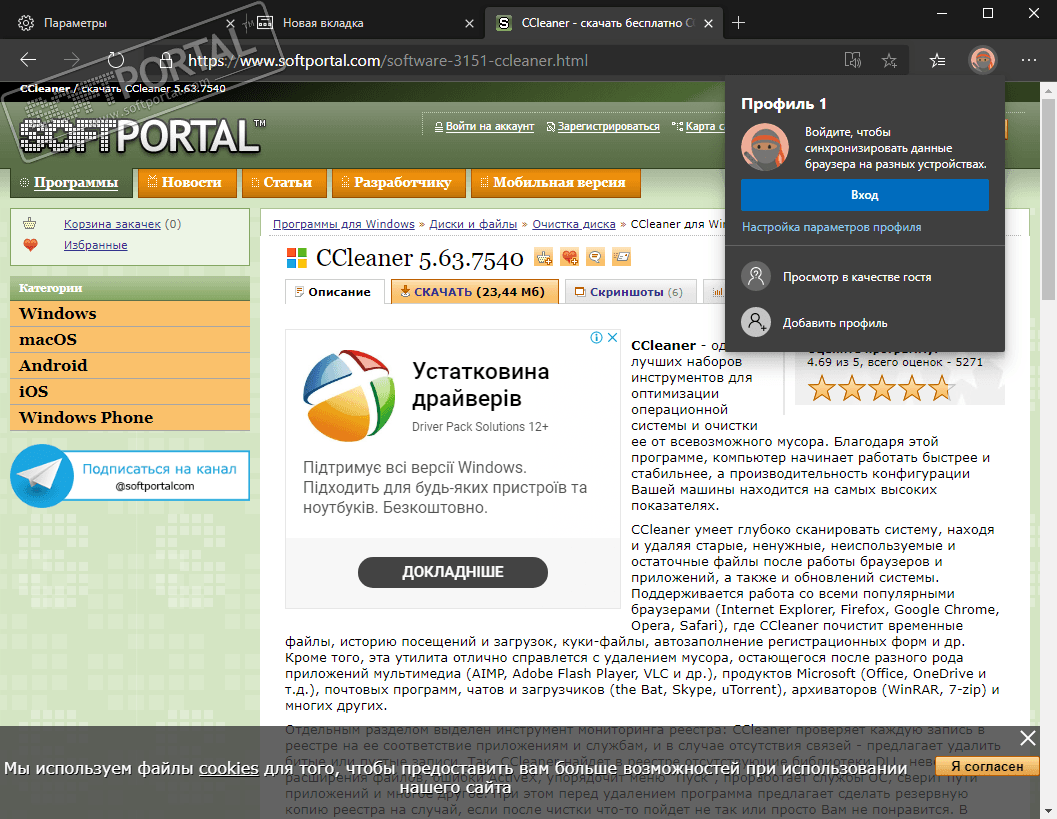Open a new tab with plus button
The image size is (1057, 819).
click(739, 23)
